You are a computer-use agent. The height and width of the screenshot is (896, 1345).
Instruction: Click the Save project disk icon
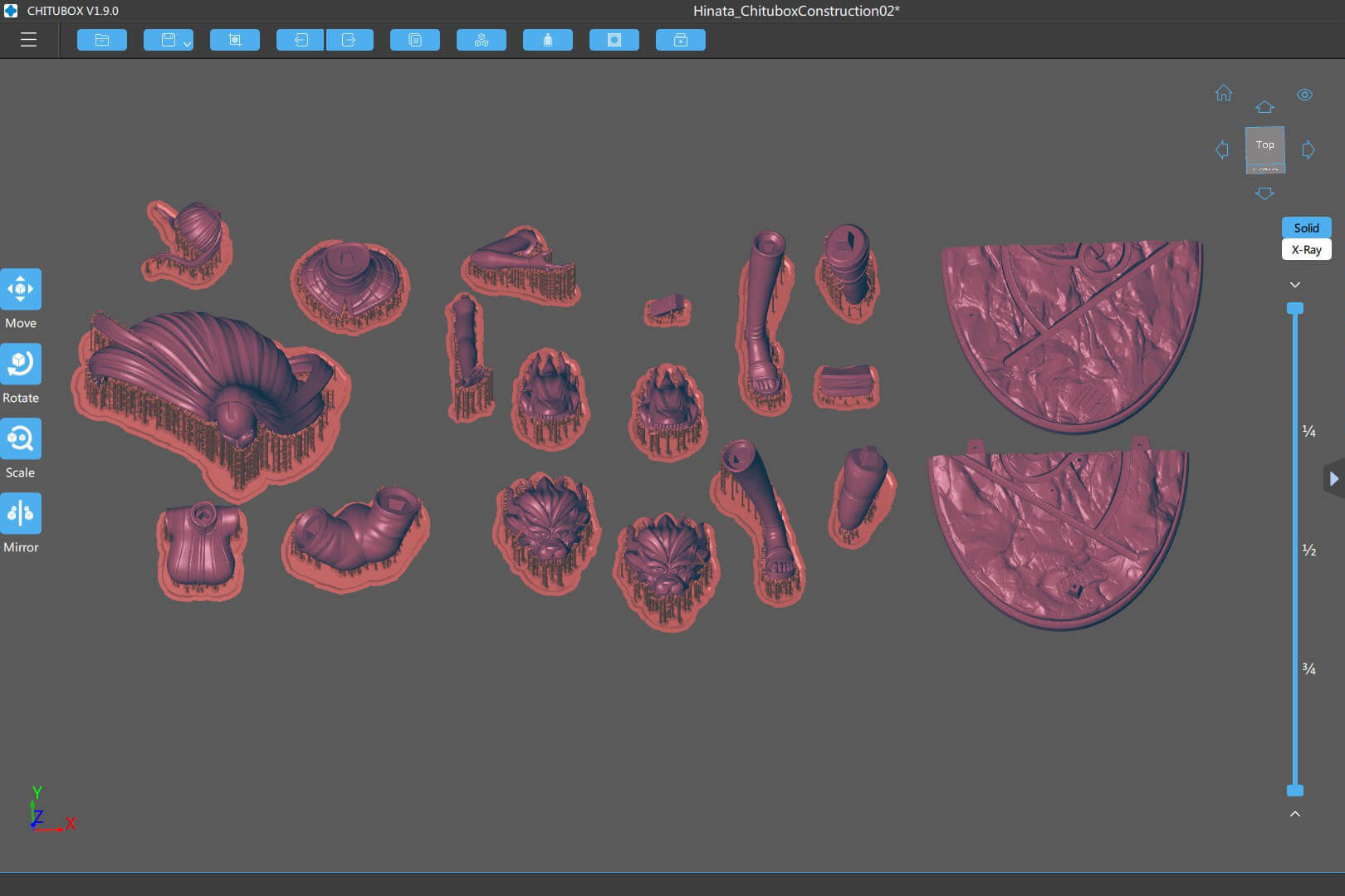169,40
